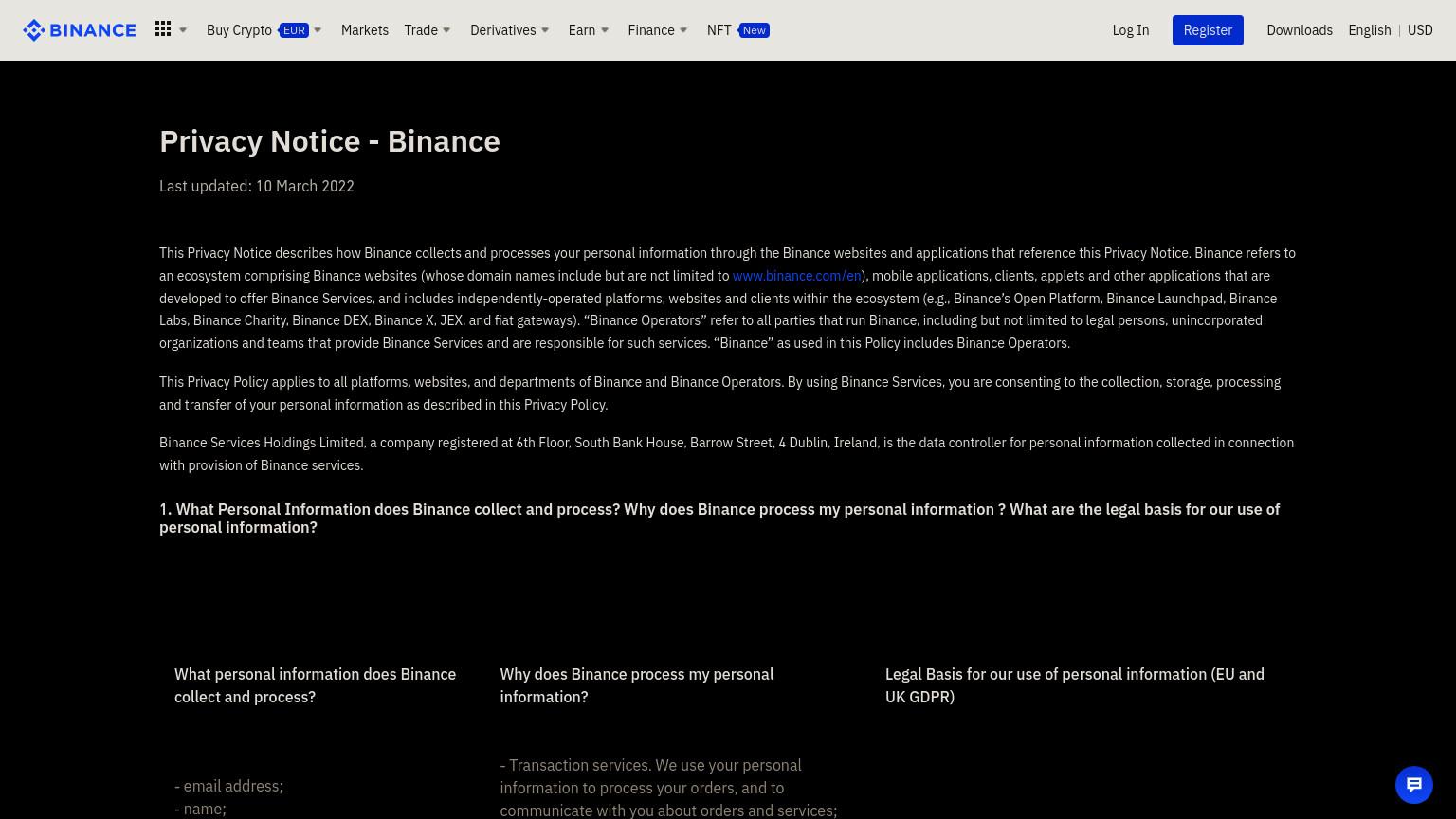Open the Buy Crypto menu

pos(239,30)
